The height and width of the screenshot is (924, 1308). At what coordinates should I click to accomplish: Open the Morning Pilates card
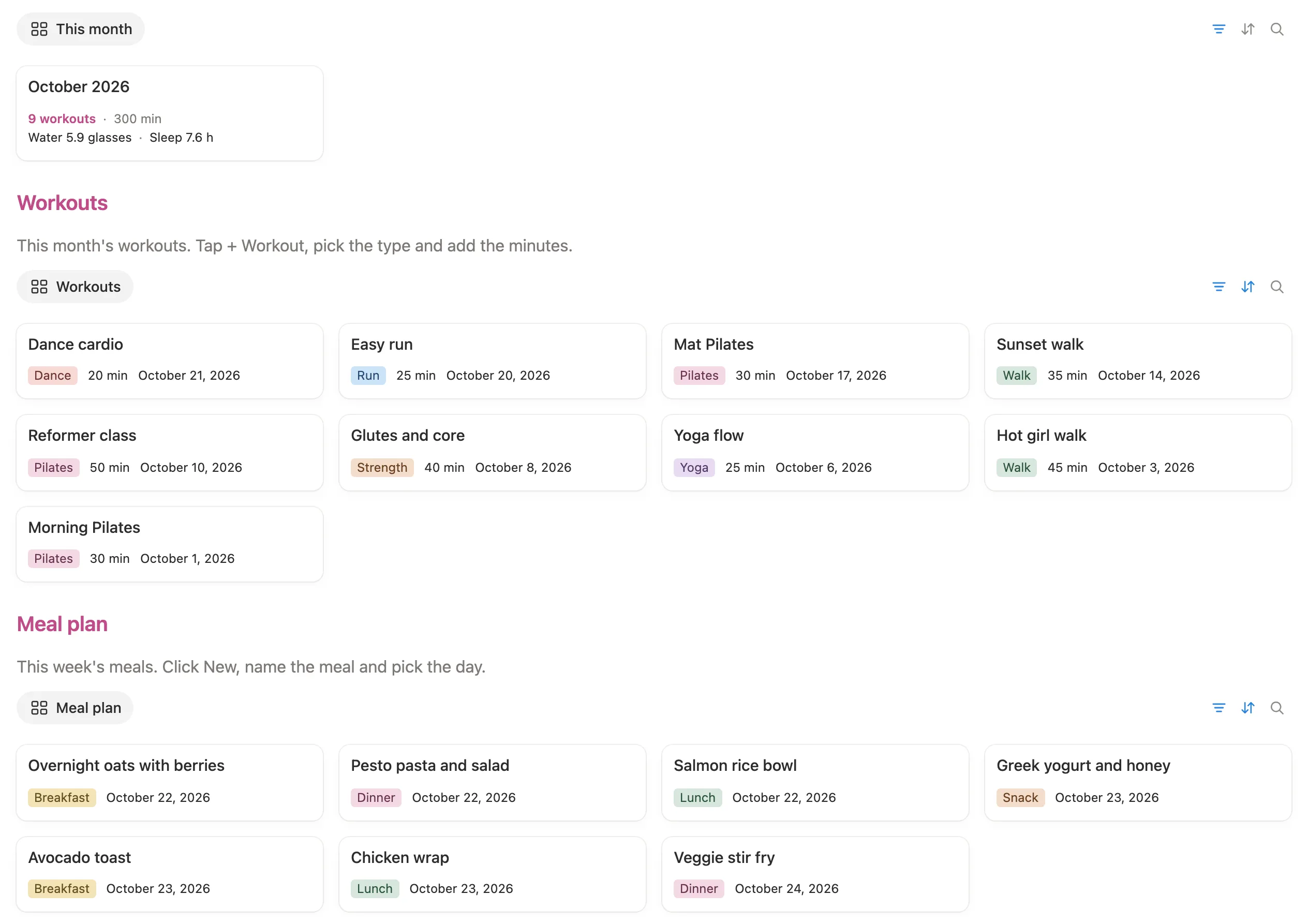[170, 544]
